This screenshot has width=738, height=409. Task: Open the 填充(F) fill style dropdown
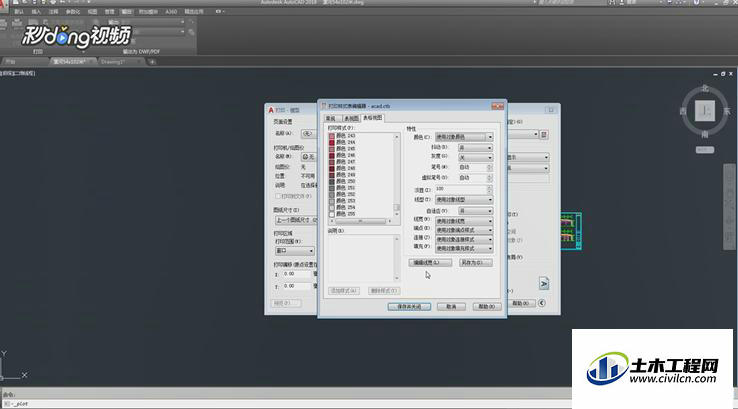click(x=464, y=248)
